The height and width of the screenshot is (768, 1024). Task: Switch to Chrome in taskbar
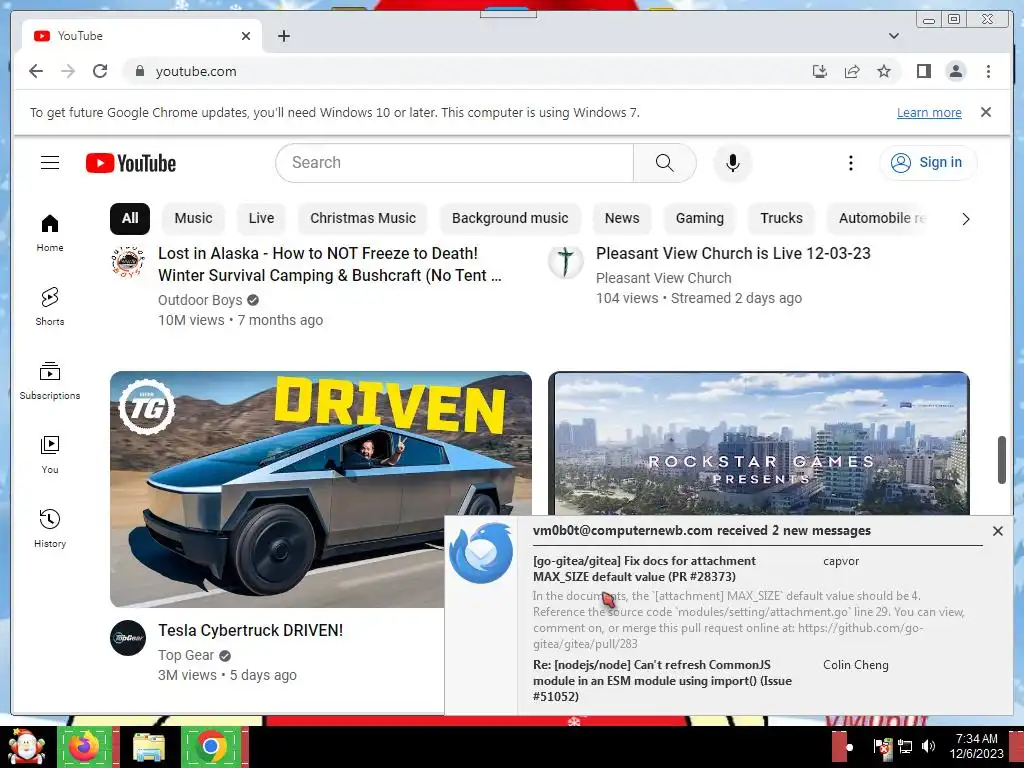[212, 747]
